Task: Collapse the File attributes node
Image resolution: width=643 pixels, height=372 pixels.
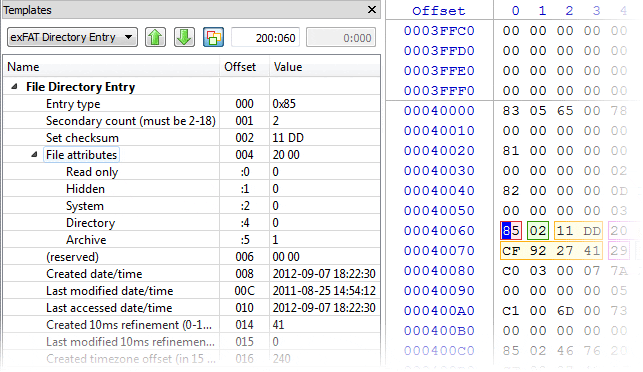Action: 34,155
